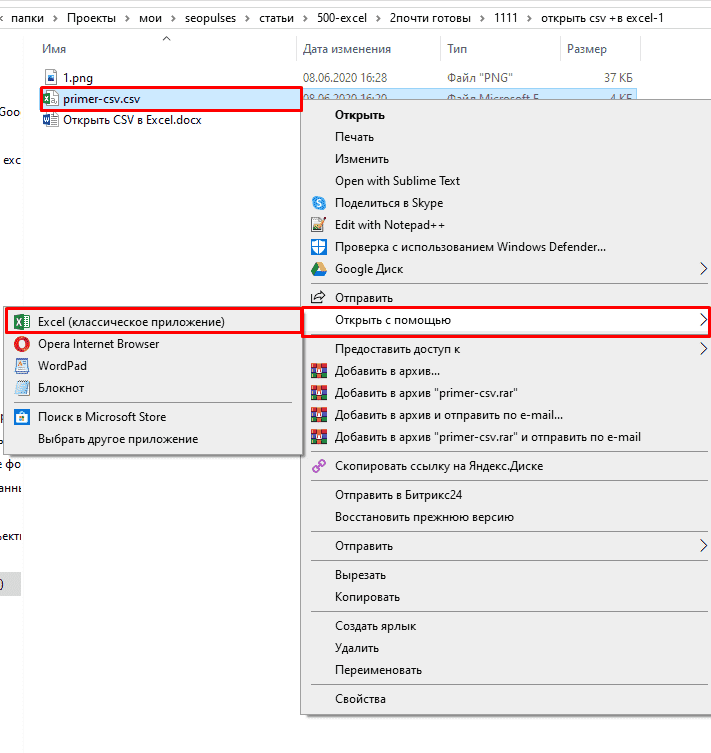Select Скопировать ссылку на Яндекс.Диске
This screenshot has width=711, height=753.
439,466
